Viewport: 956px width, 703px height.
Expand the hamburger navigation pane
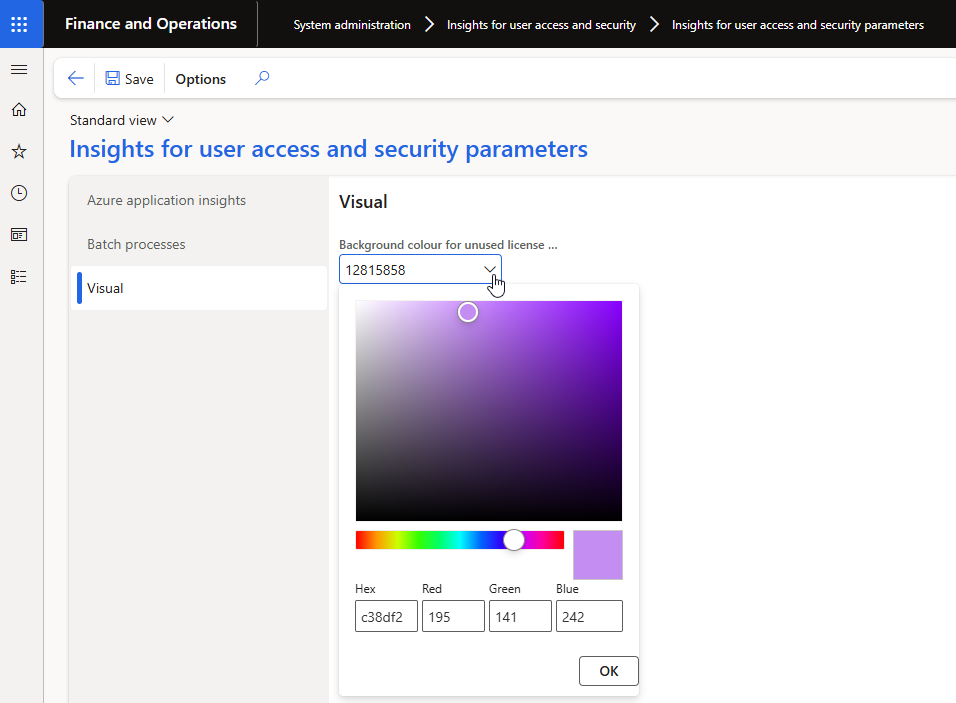click(x=19, y=69)
